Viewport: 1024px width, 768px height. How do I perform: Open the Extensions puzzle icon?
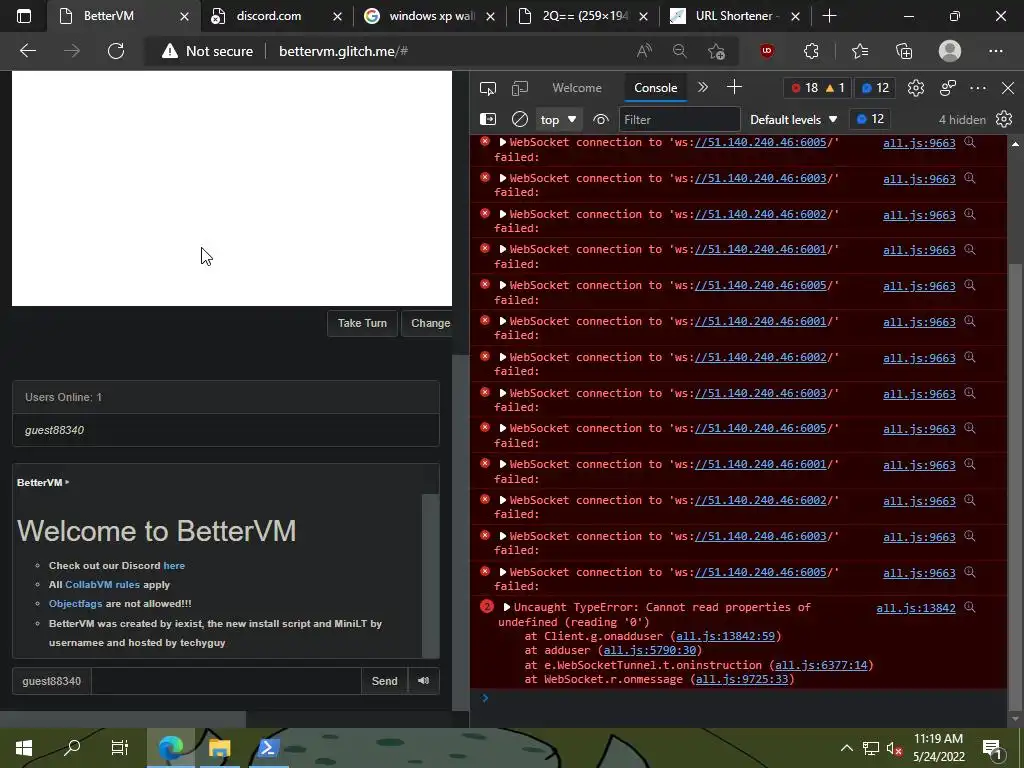pos(811,51)
